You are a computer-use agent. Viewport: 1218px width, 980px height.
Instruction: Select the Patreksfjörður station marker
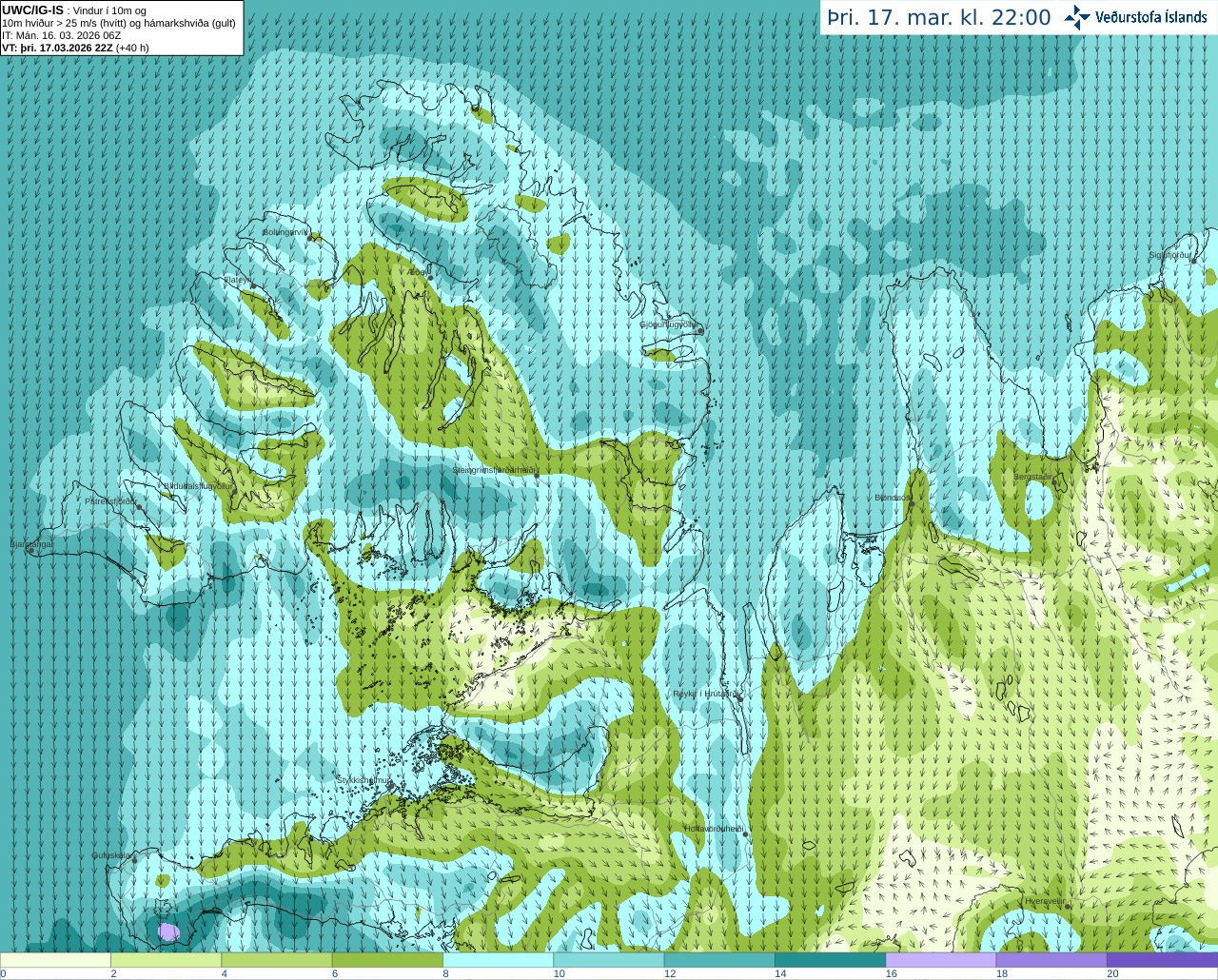pyautogui.click(x=139, y=507)
